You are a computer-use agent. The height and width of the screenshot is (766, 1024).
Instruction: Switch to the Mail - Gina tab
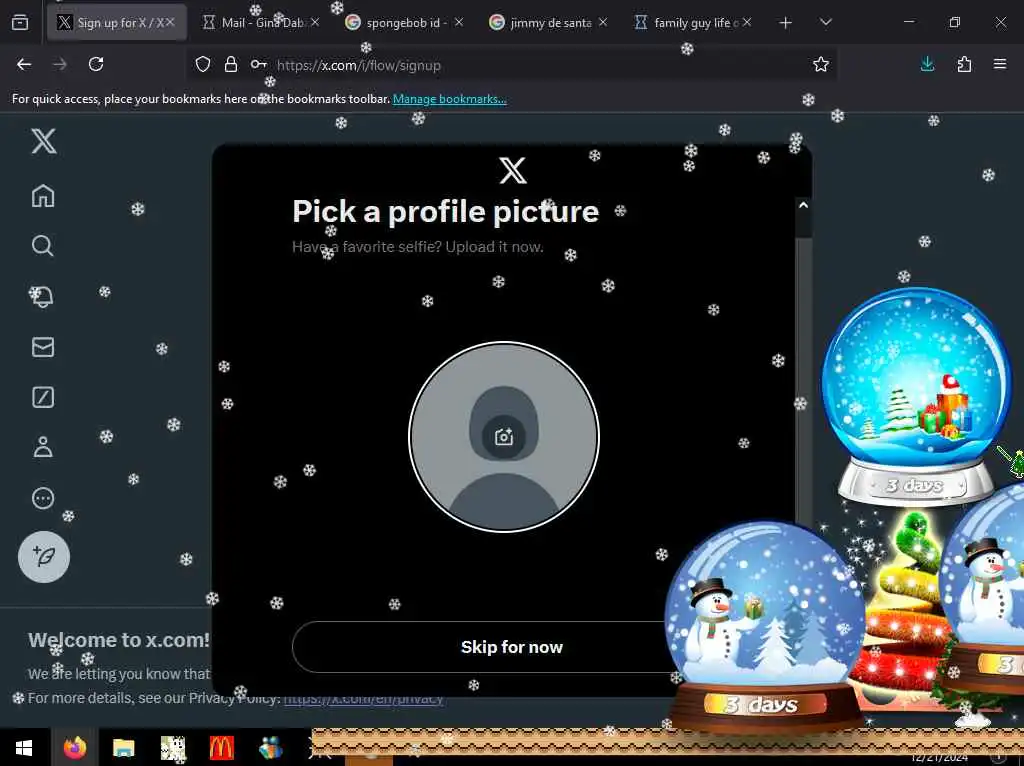click(x=261, y=23)
